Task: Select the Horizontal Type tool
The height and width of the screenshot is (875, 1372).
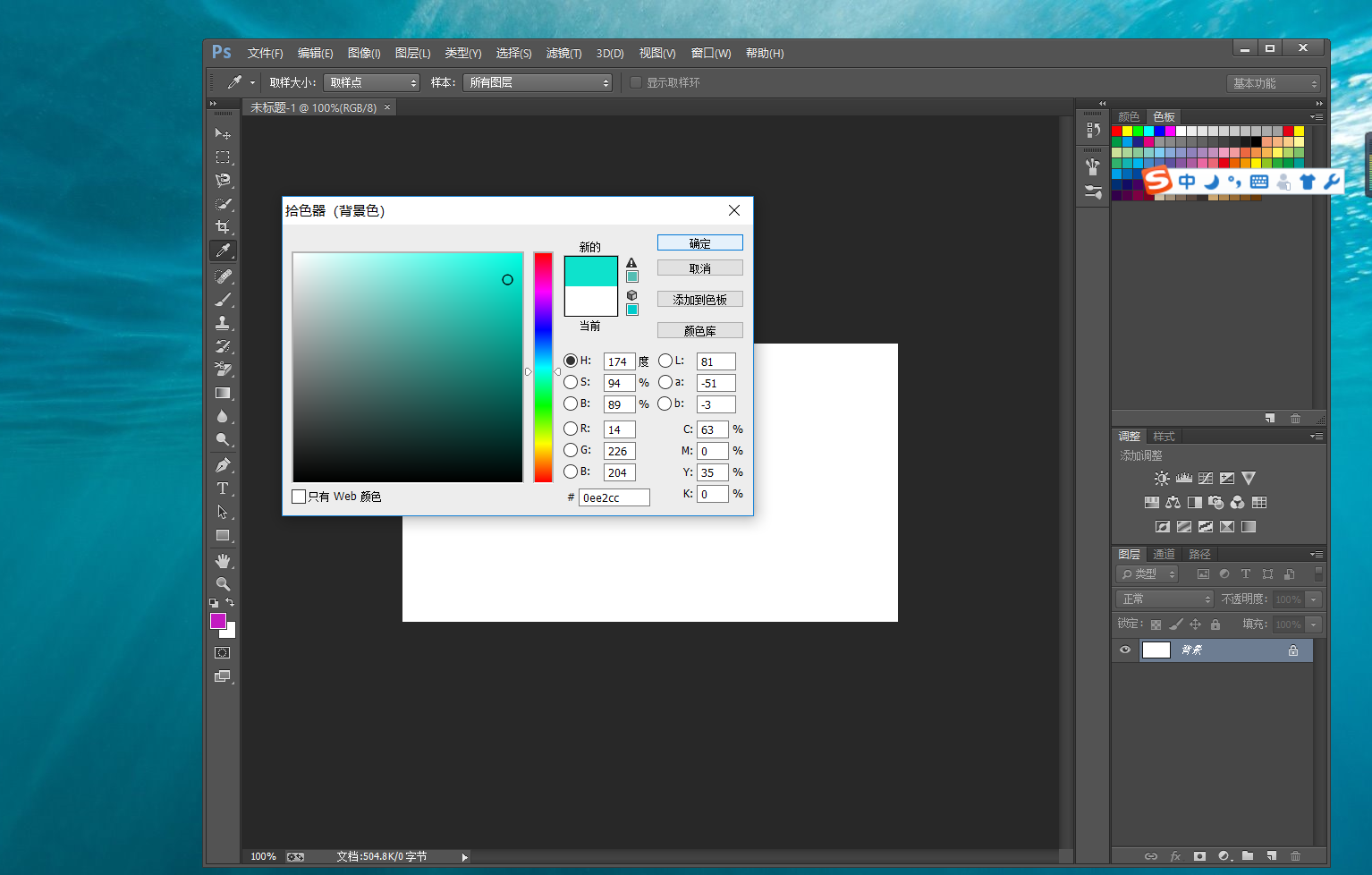Action: [223, 488]
